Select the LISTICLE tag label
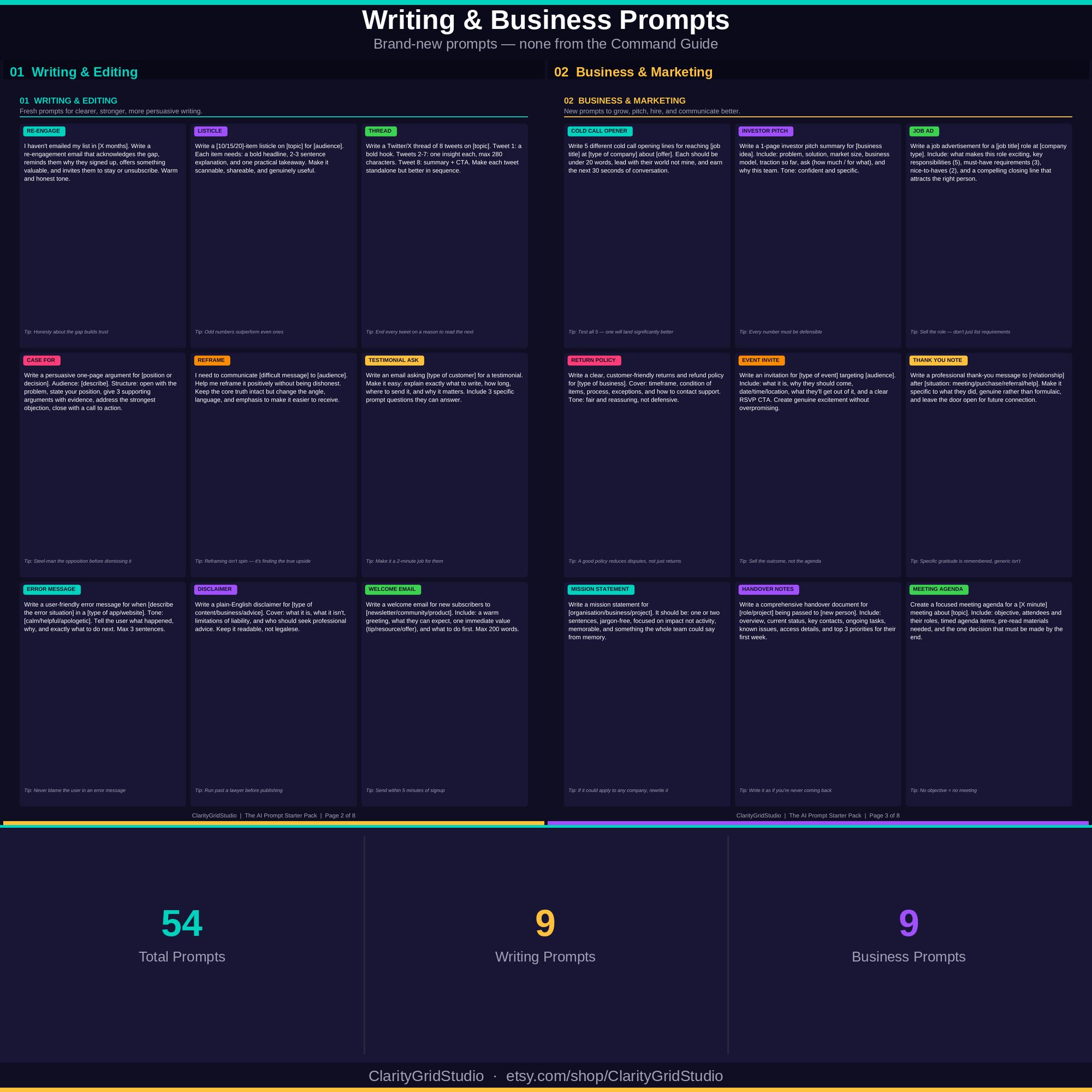 coord(210,131)
